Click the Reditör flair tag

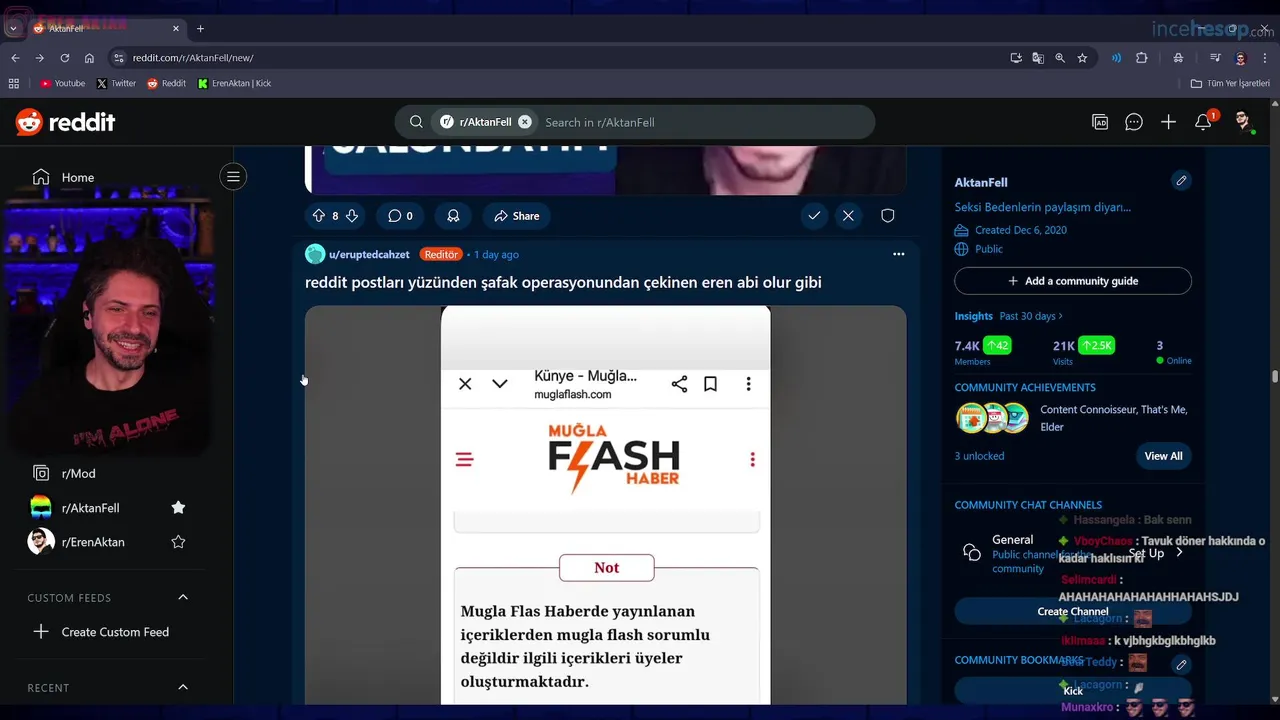(441, 254)
